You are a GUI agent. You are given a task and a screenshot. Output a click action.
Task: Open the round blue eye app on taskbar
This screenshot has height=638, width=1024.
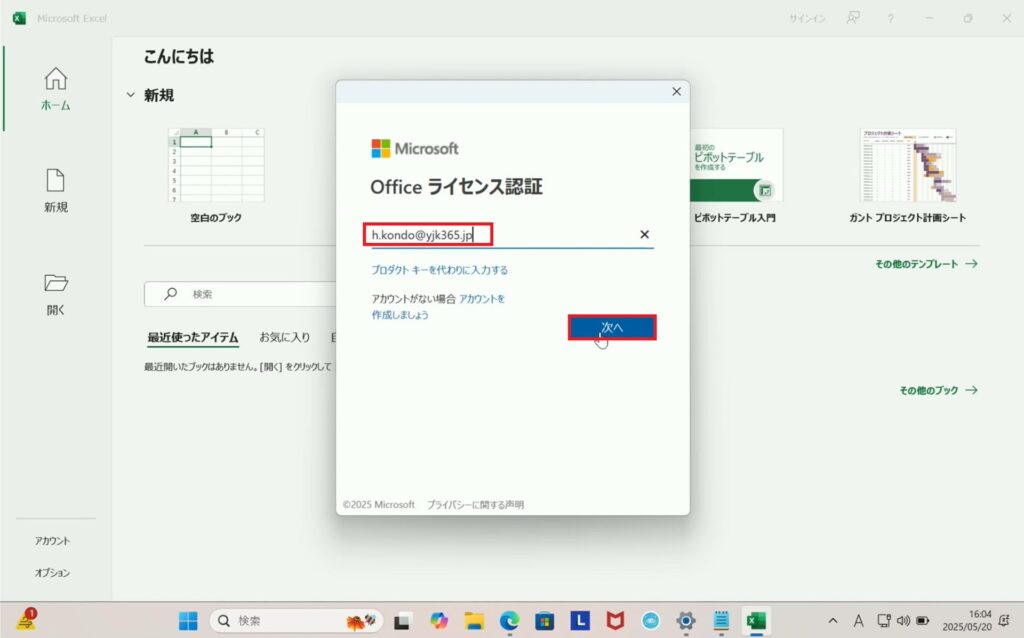point(650,620)
